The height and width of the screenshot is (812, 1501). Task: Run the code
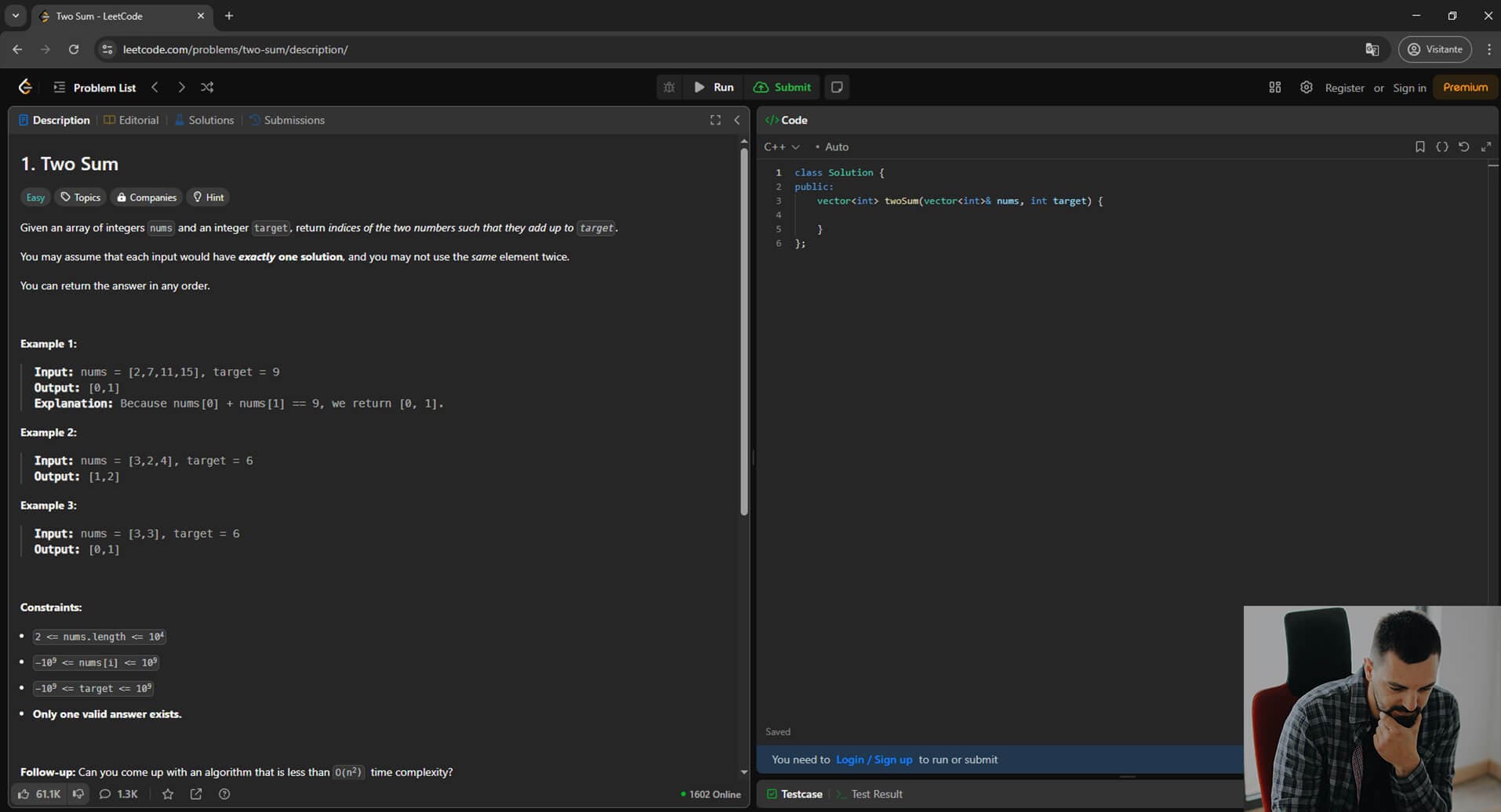(714, 87)
